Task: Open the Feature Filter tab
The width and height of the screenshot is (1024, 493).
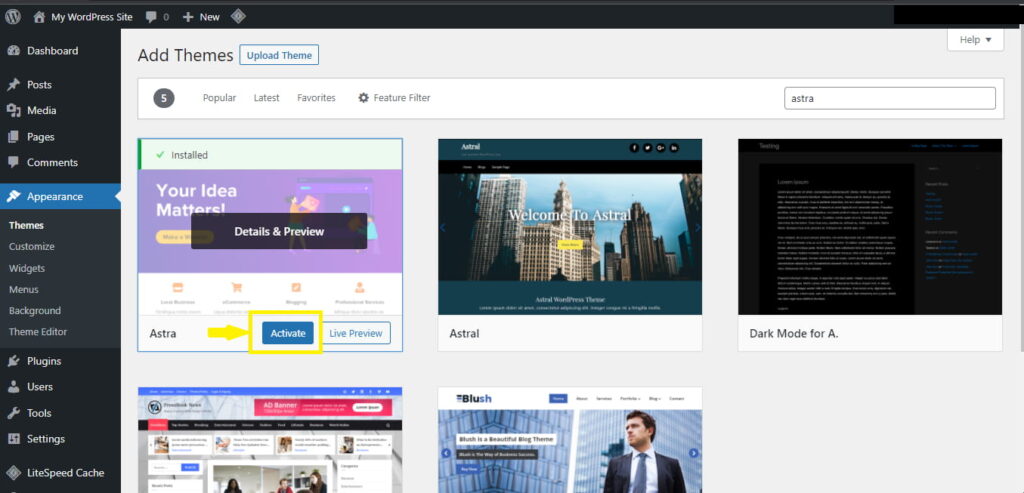Action: coord(394,98)
